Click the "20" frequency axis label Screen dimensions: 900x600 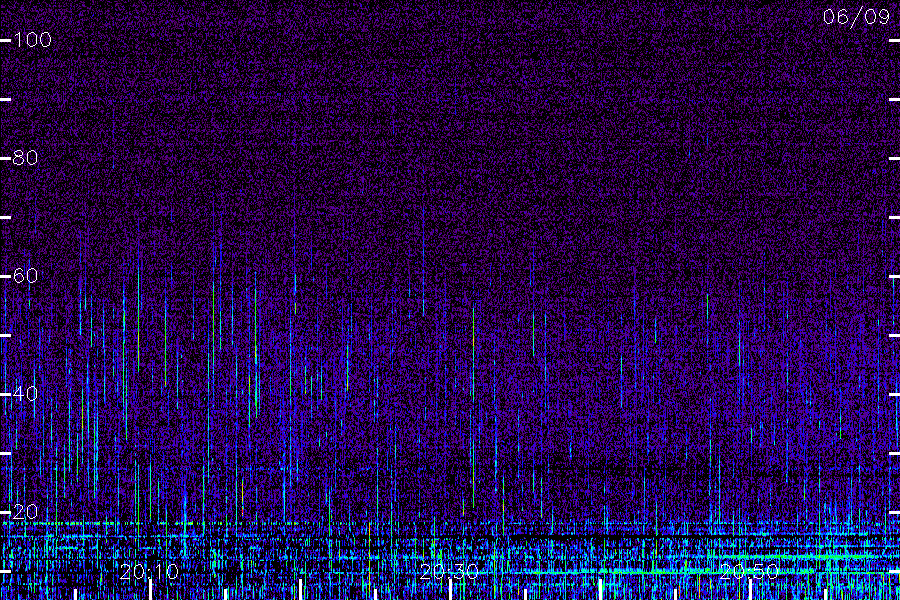tap(25, 512)
